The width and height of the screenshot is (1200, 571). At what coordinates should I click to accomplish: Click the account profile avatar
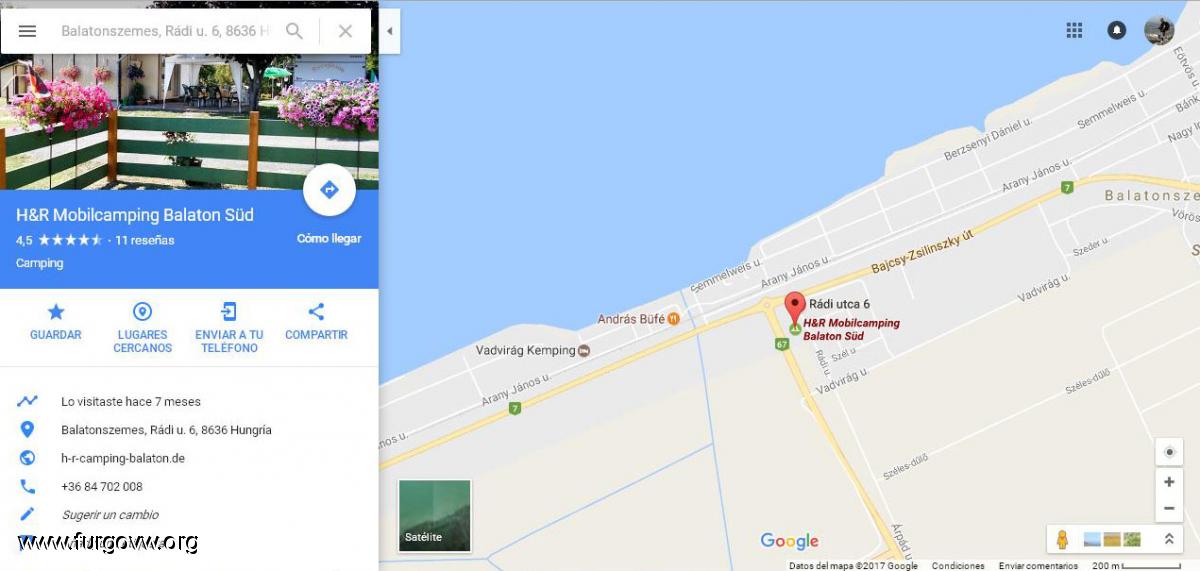[x=1159, y=30]
